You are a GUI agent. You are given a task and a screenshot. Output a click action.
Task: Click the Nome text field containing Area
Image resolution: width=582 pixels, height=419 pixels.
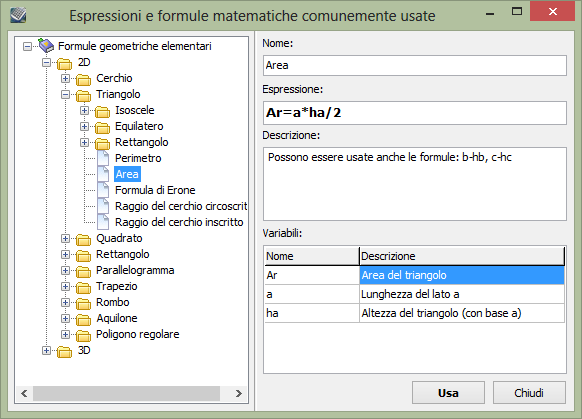click(x=415, y=65)
